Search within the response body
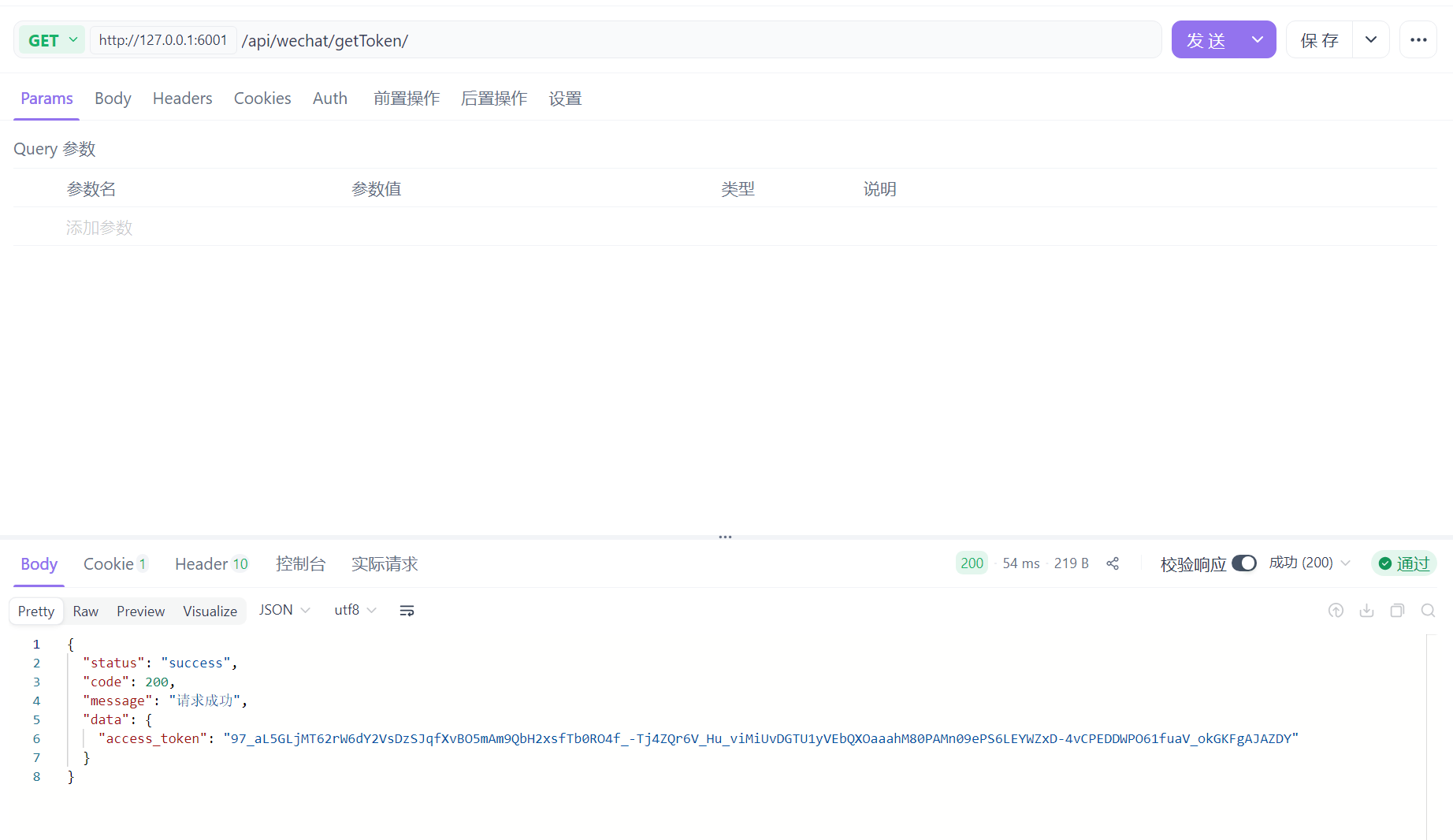This screenshot has width=1453, height=840. (x=1428, y=610)
